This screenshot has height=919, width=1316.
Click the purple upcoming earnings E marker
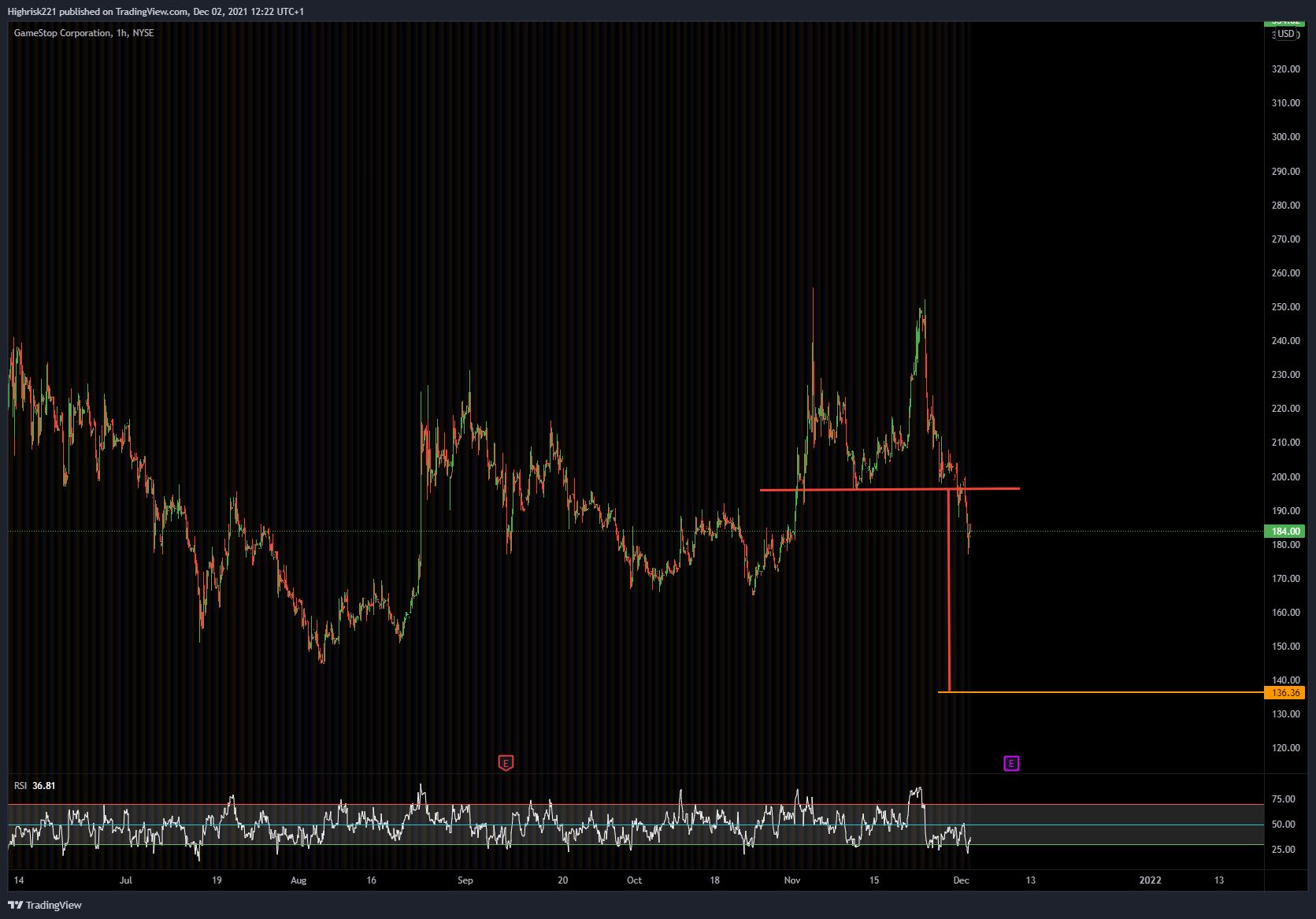point(1011,763)
